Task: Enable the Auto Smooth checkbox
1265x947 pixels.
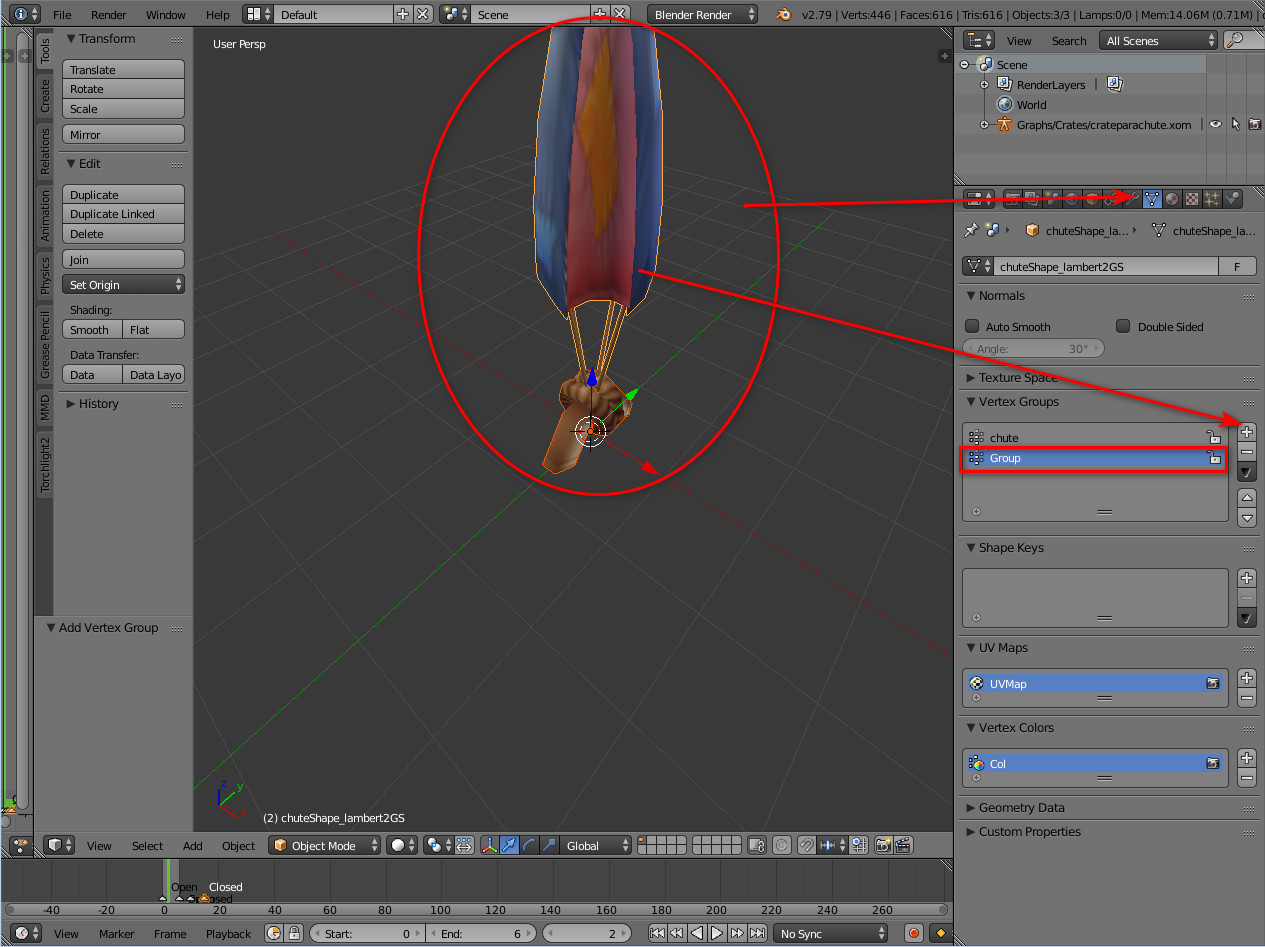Action: click(x=972, y=326)
